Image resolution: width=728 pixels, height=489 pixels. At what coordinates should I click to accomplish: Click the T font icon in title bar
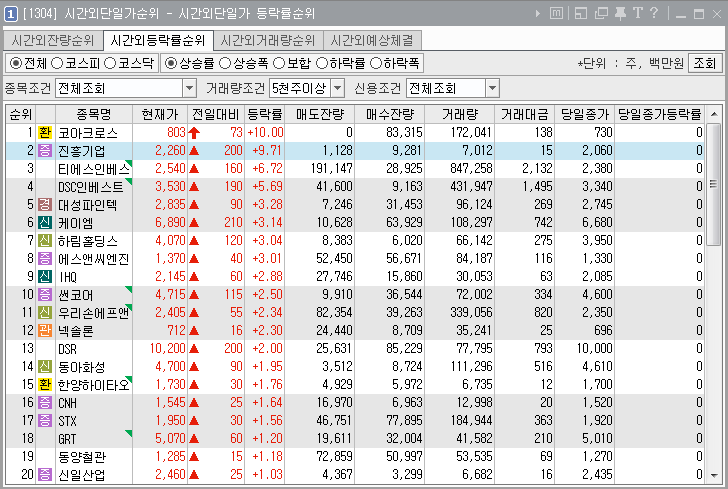pos(638,13)
